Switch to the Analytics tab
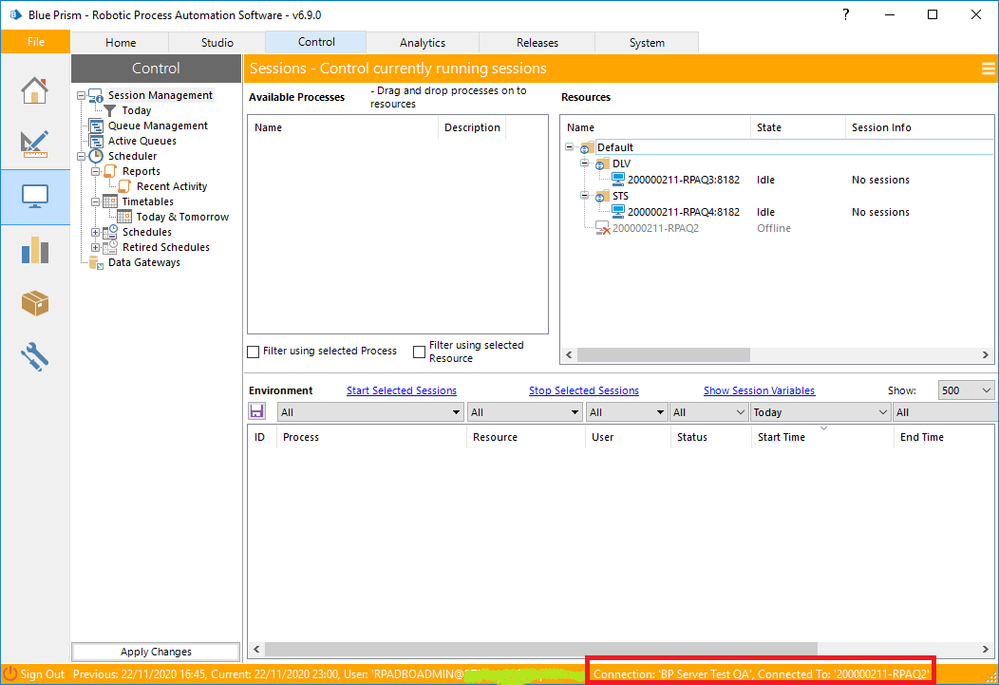The width and height of the screenshot is (999, 685). pyautogui.click(x=422, y=43)
